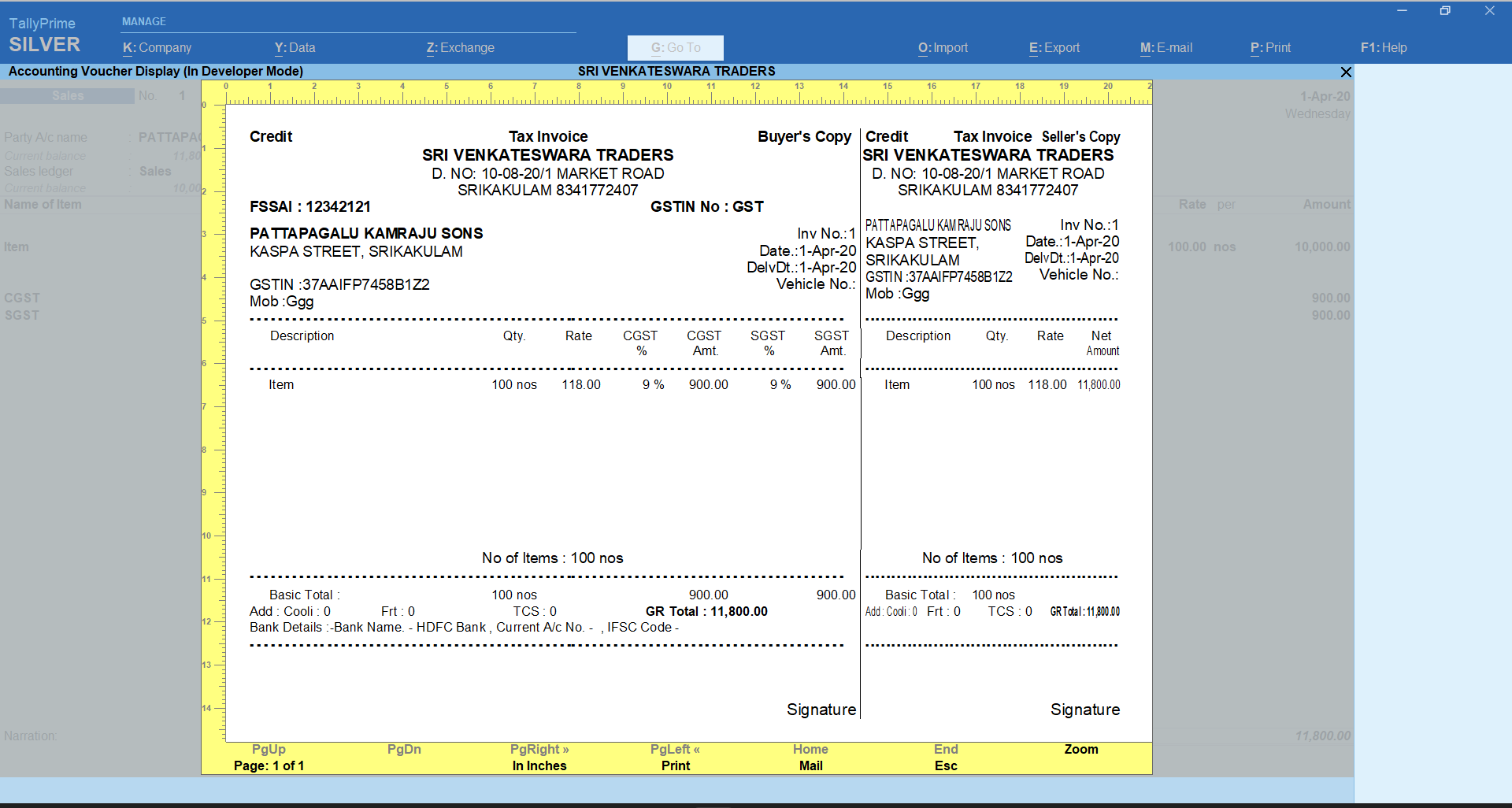Viewport: 1512px width, 808px height.
Task: Click PgLeft « Print option
Action: (675, 758)
